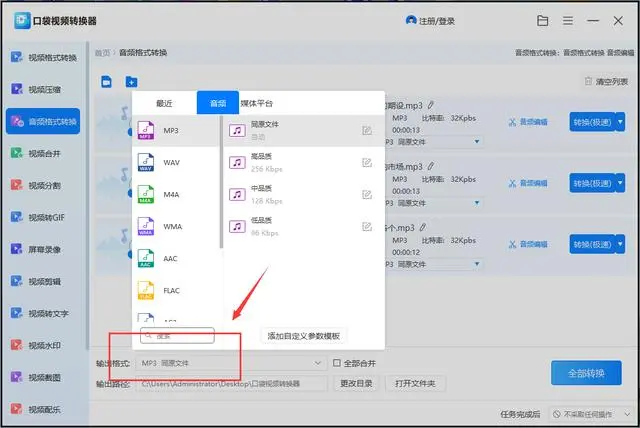Edit the 同原文件 preset parameters

367,131
